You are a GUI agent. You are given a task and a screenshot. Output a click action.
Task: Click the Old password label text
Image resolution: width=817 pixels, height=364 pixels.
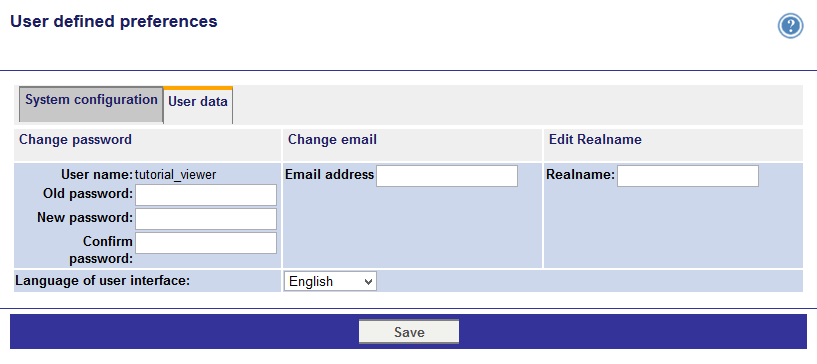[88, 194]
